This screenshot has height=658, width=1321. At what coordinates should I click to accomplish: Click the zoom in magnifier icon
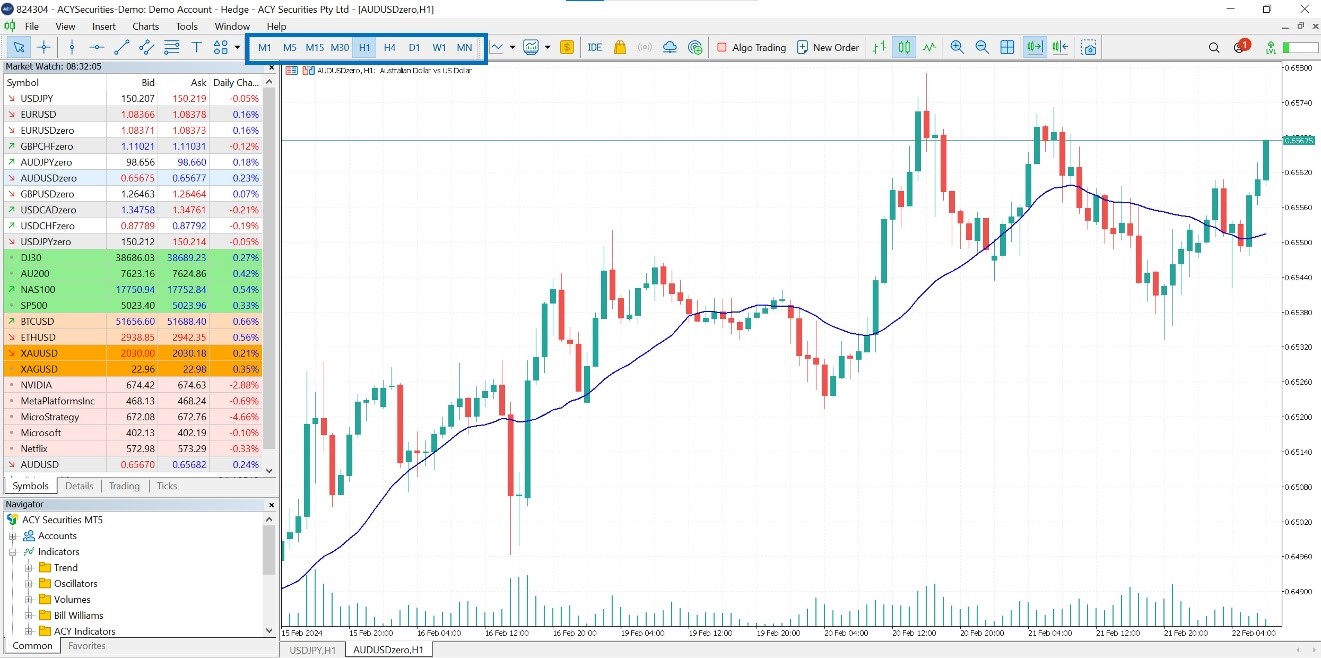point(957,47)
